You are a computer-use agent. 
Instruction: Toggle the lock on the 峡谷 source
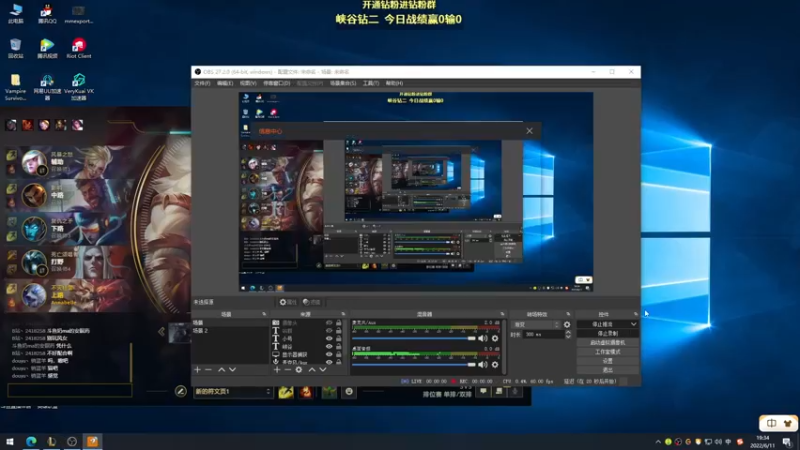pyautogui.click(x=339, y=346)
